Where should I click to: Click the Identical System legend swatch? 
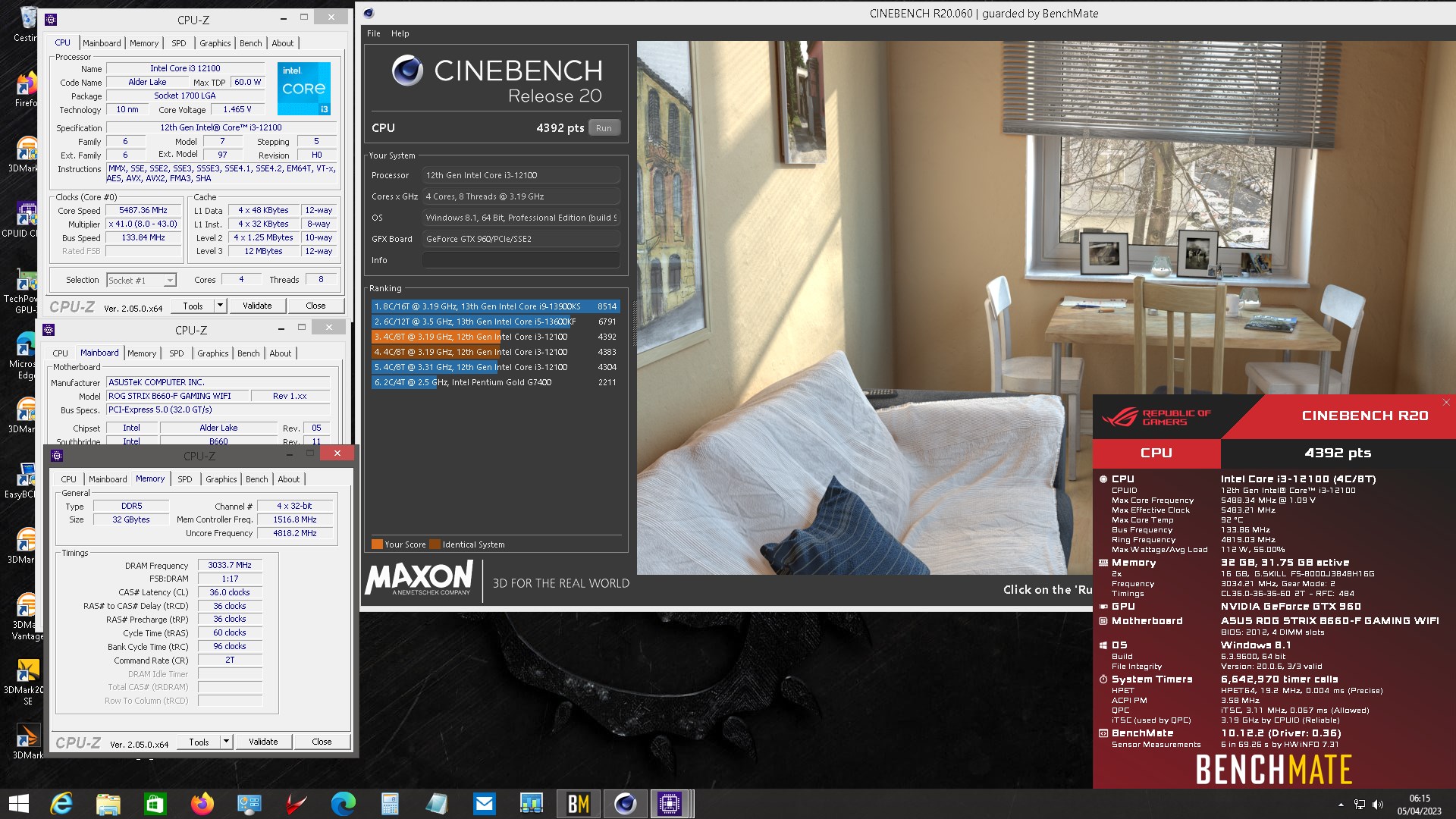(435, 544)
